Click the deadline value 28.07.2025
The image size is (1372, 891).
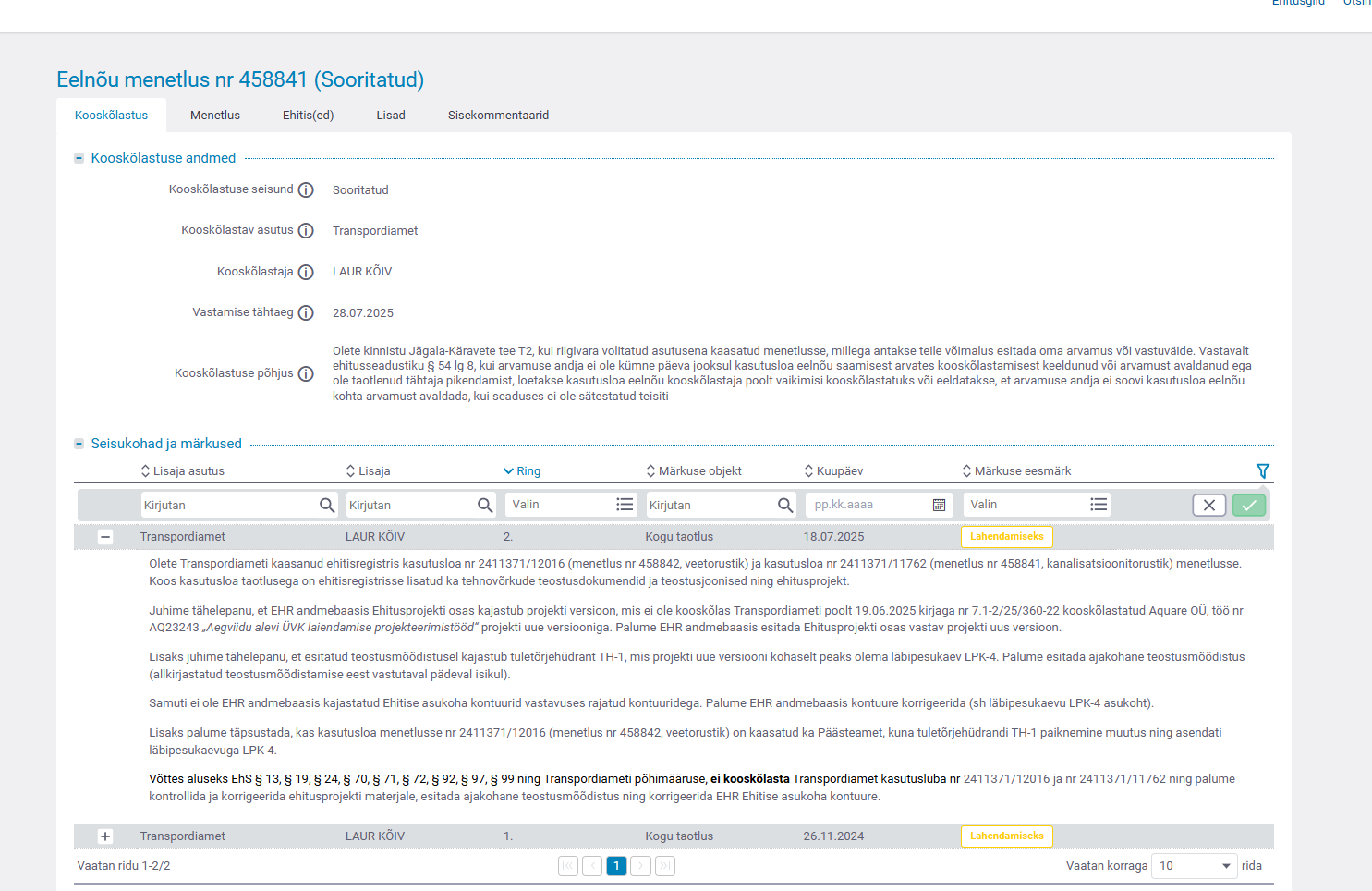(x=363, y=313)
